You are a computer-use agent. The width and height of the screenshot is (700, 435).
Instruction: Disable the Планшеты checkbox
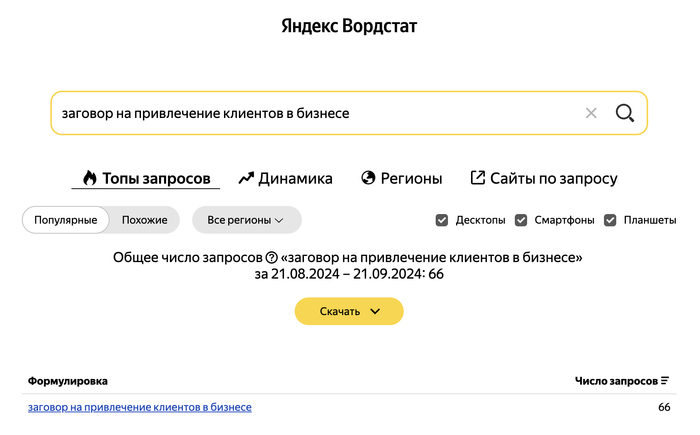[x=610, y=220]
